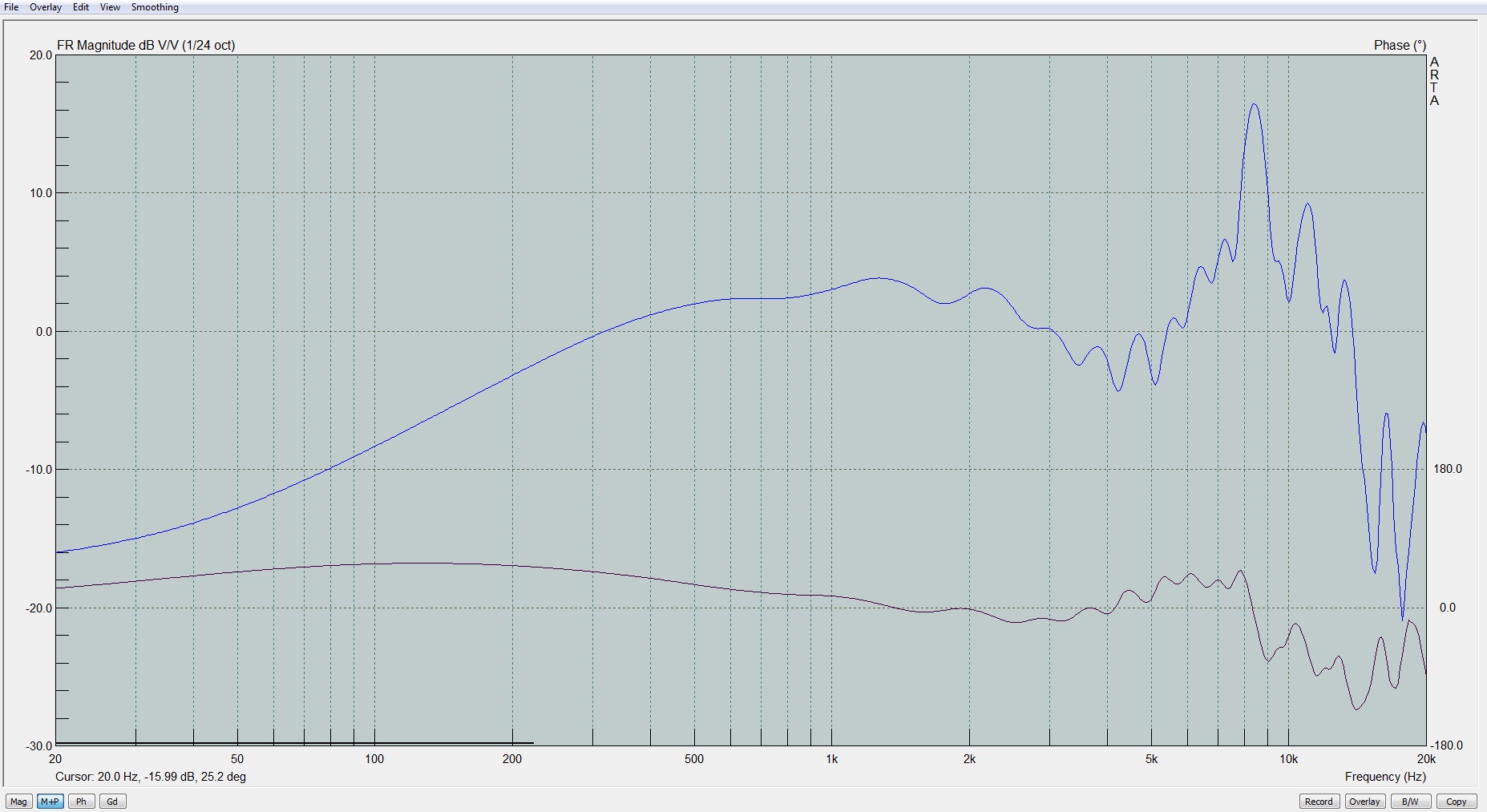Open the Smoothing menu

pyautogui.click(x=155, y=7)
